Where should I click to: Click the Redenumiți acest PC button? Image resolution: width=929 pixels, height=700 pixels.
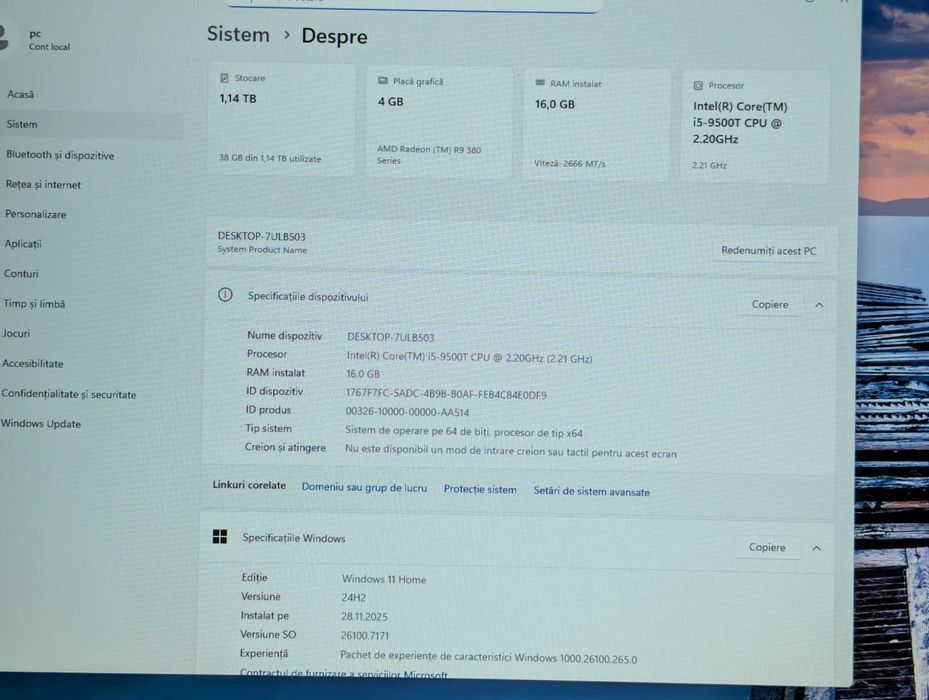point(768,251)
